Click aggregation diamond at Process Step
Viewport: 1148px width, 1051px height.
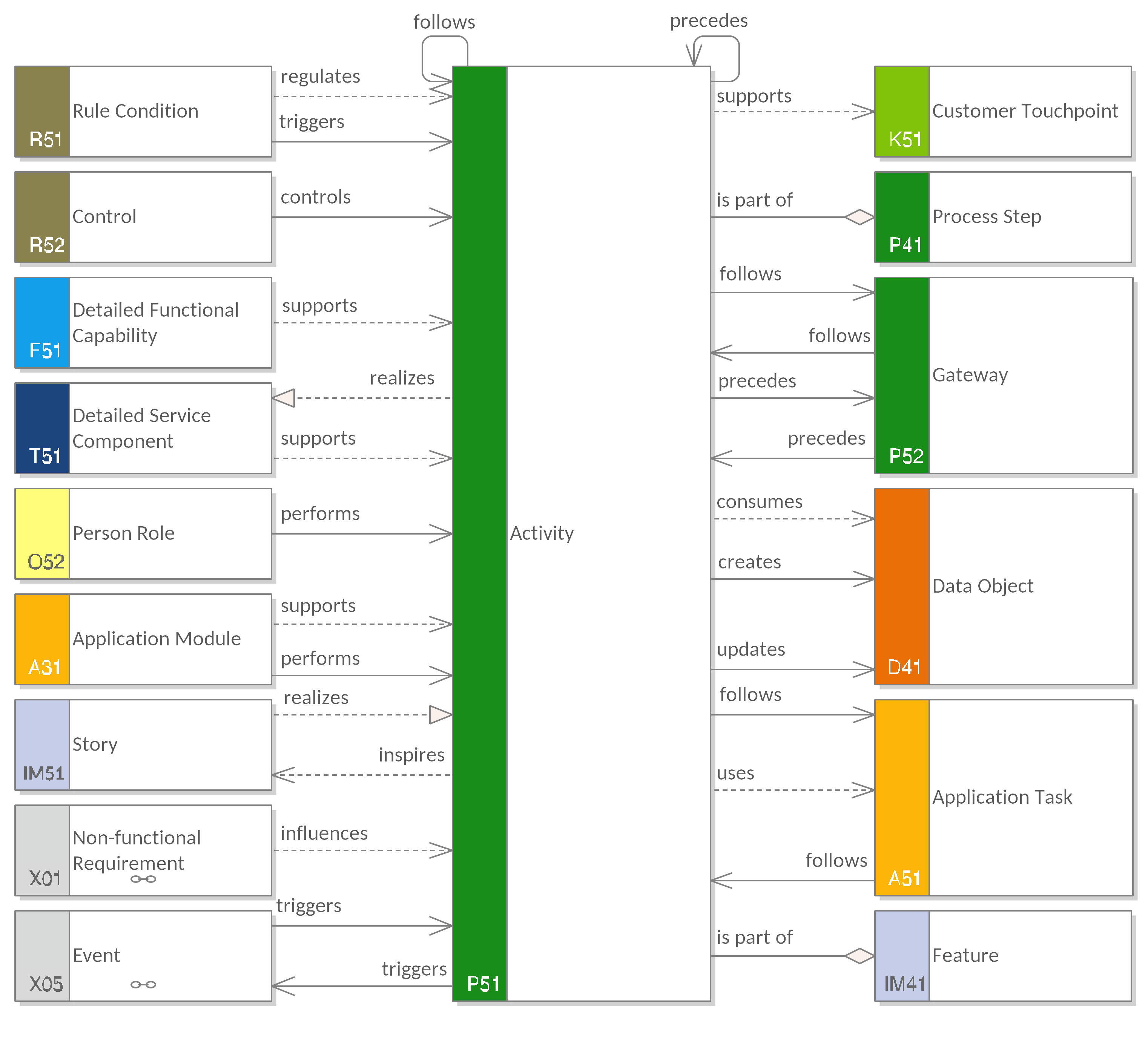click(x=859, y=217)
